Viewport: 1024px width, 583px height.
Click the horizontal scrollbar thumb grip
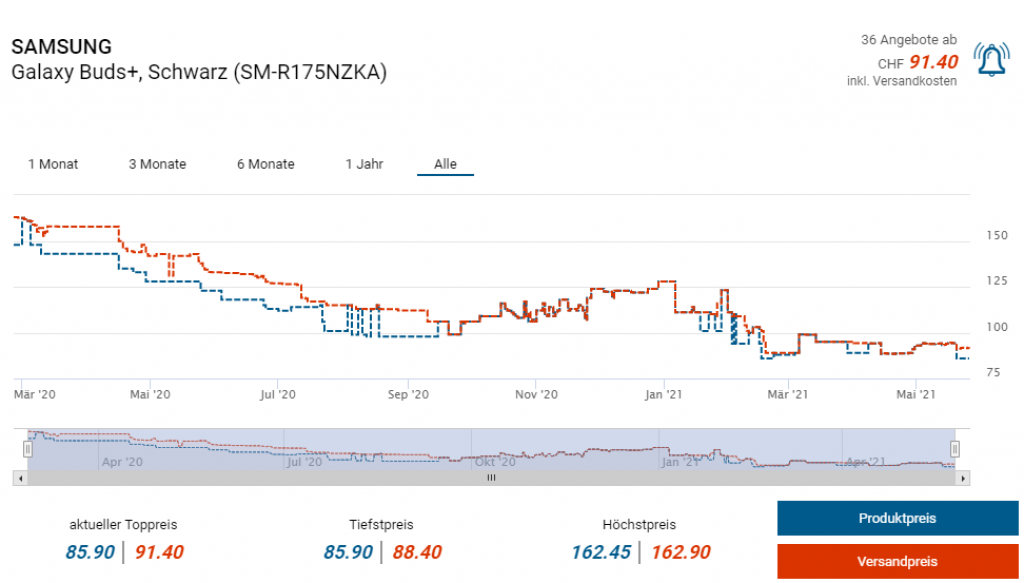pos(491,479)
